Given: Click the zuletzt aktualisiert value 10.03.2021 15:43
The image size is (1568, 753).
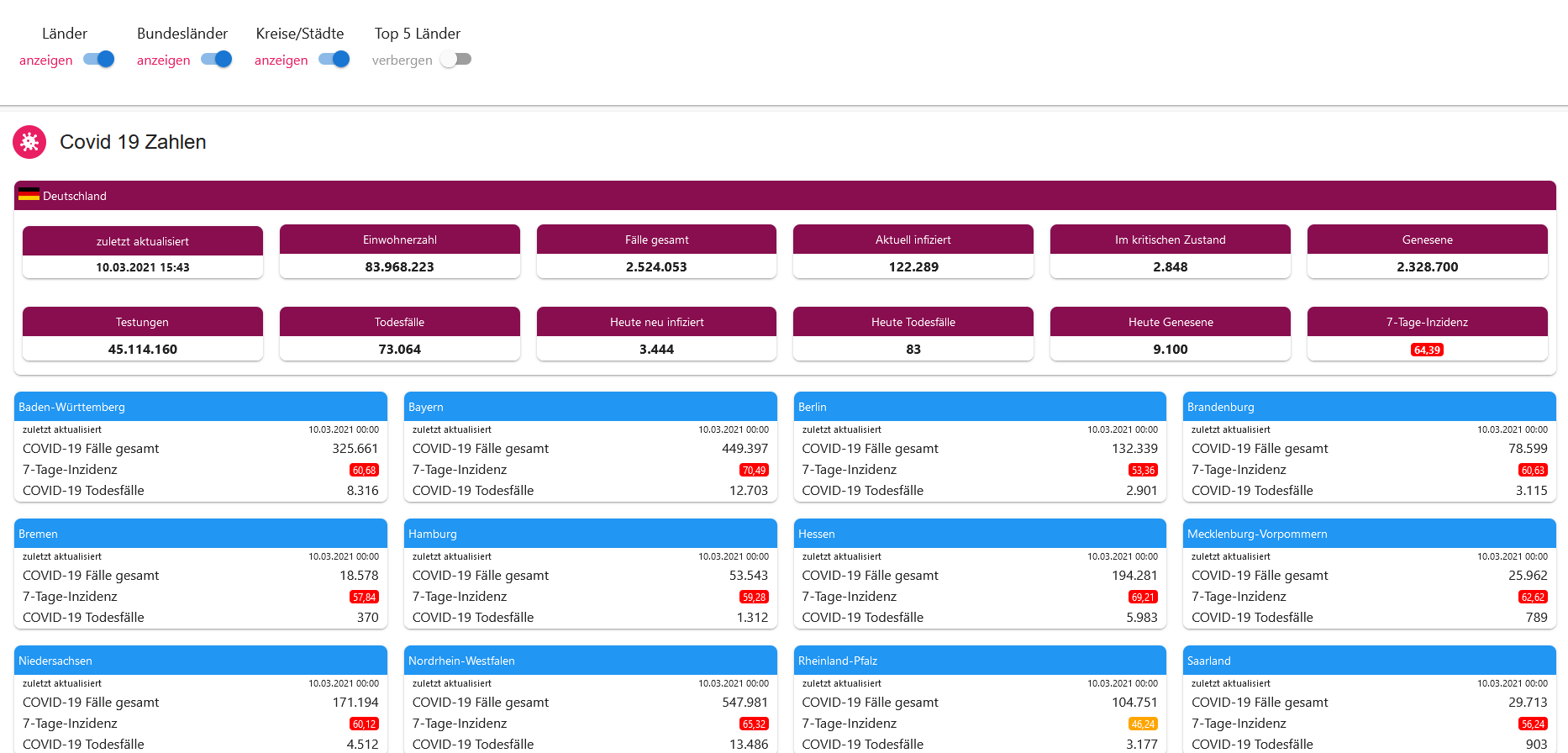Looking at the screenshot, I should [143, 267].
